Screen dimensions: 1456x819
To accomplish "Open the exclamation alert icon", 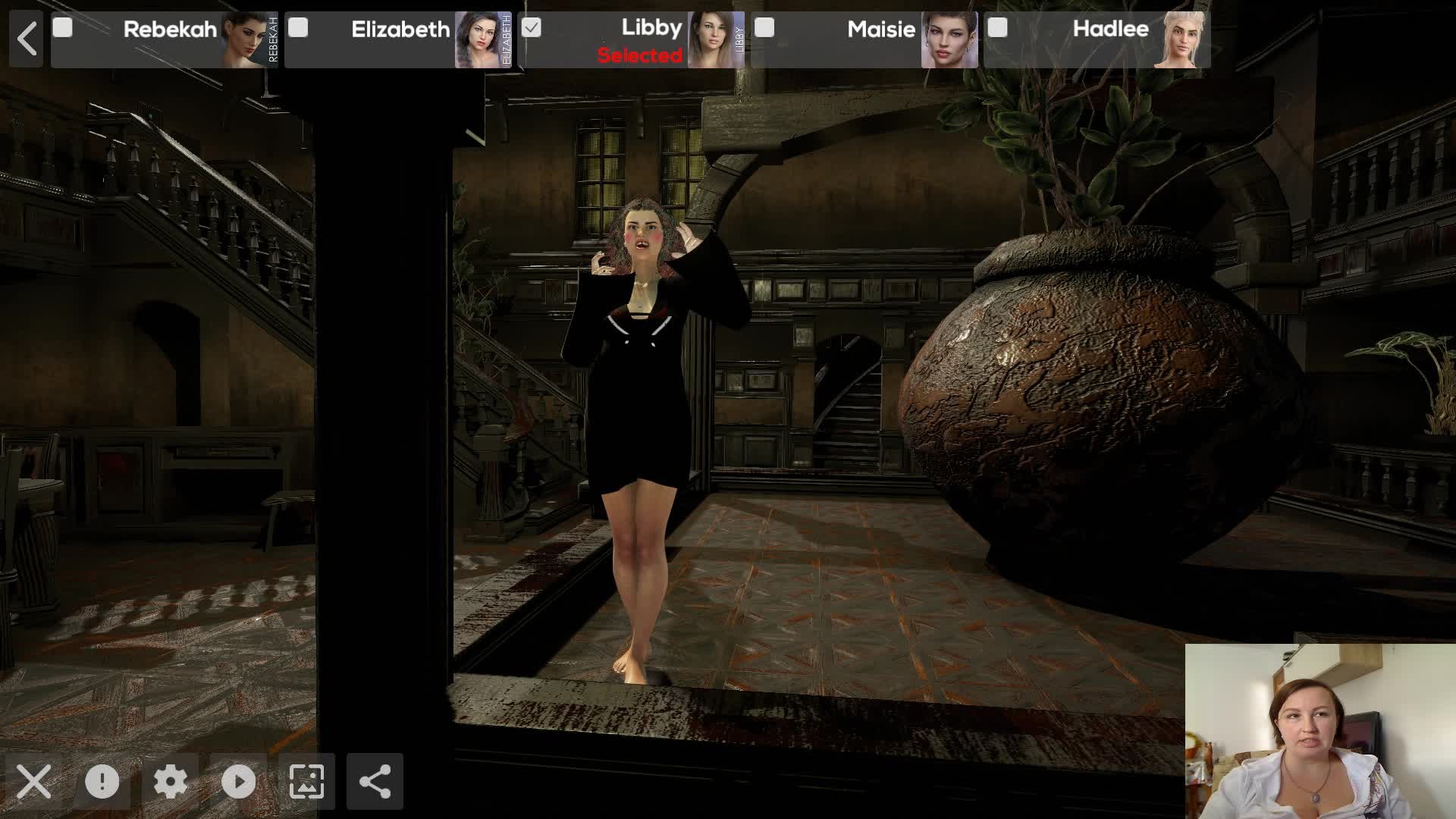I will [102, 781].
